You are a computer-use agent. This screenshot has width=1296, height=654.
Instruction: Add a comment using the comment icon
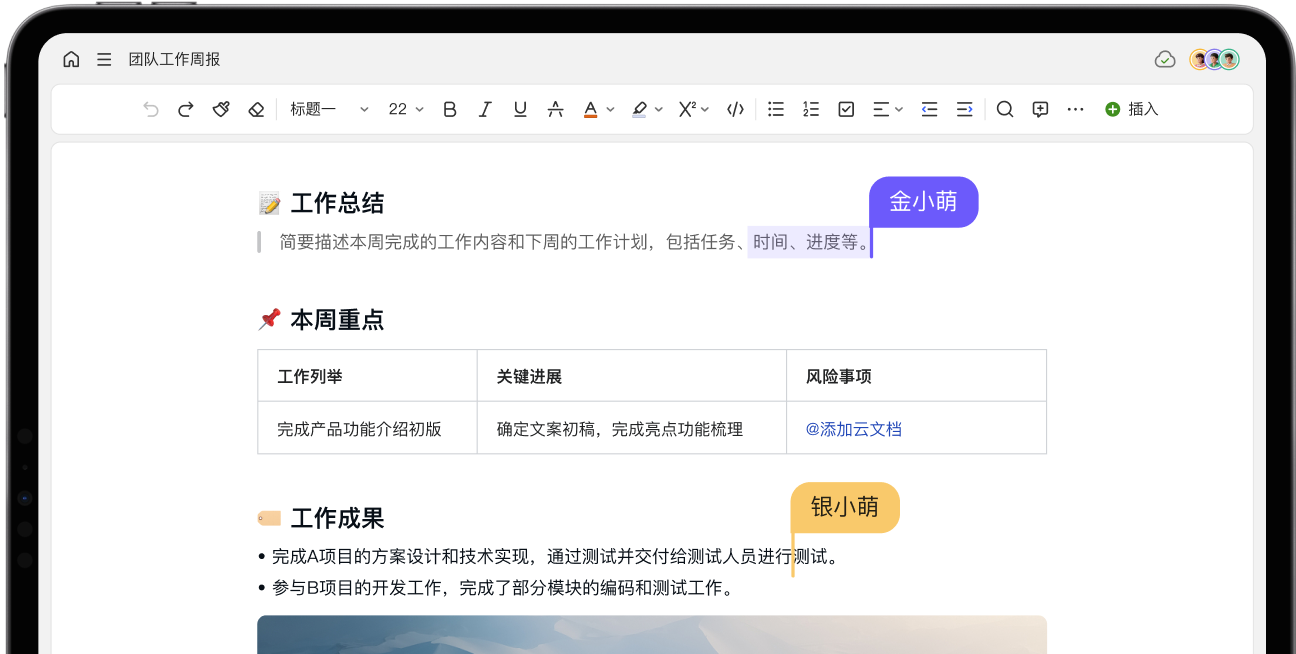1040,110
